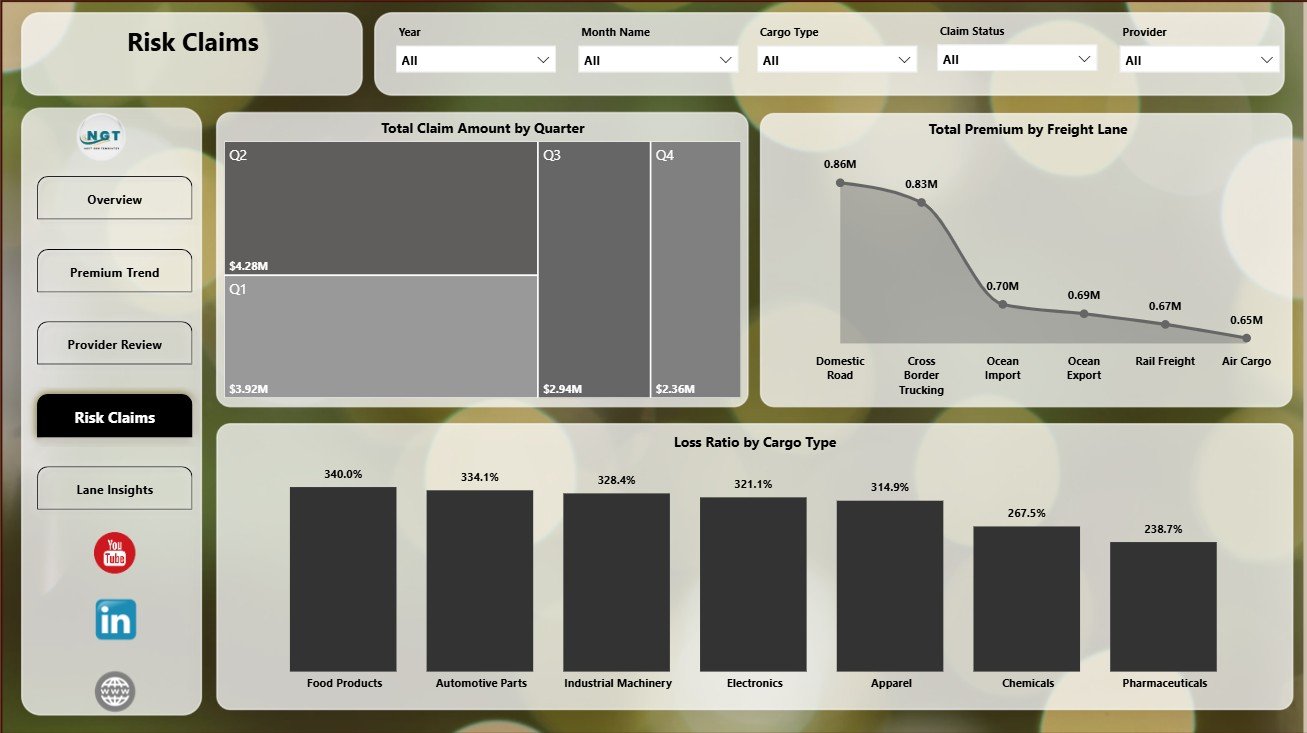Click the 328.4% data label
This screenshot has height=733, width=1307.
click(x=616, y=480)
